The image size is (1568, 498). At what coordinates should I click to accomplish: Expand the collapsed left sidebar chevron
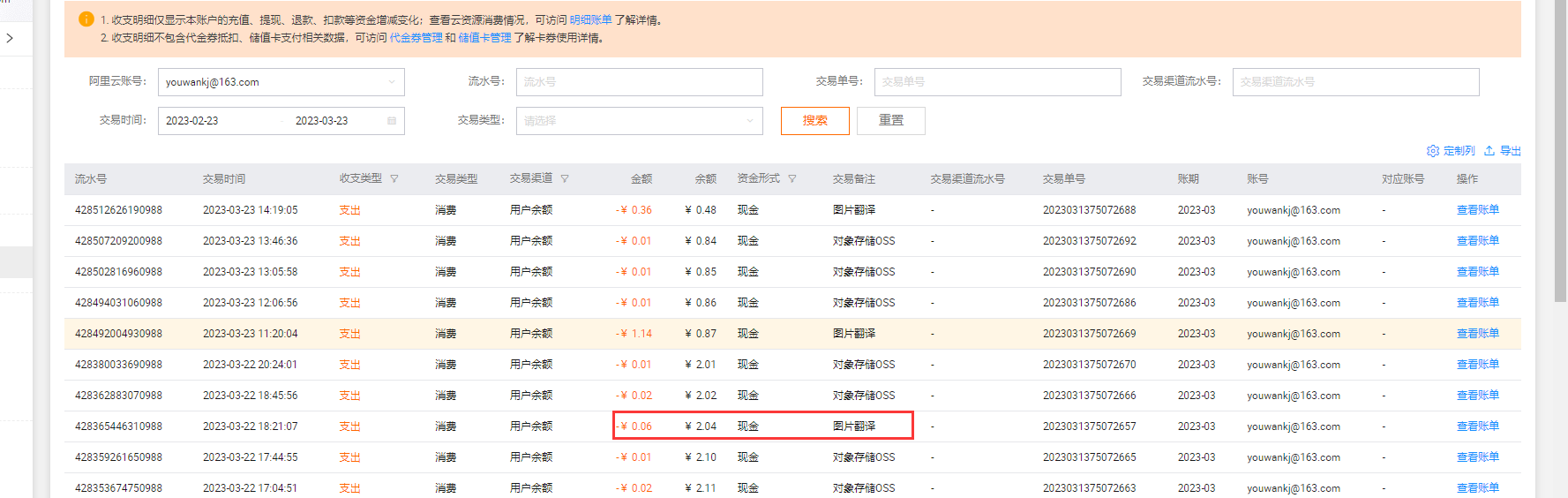click(10, 38)
